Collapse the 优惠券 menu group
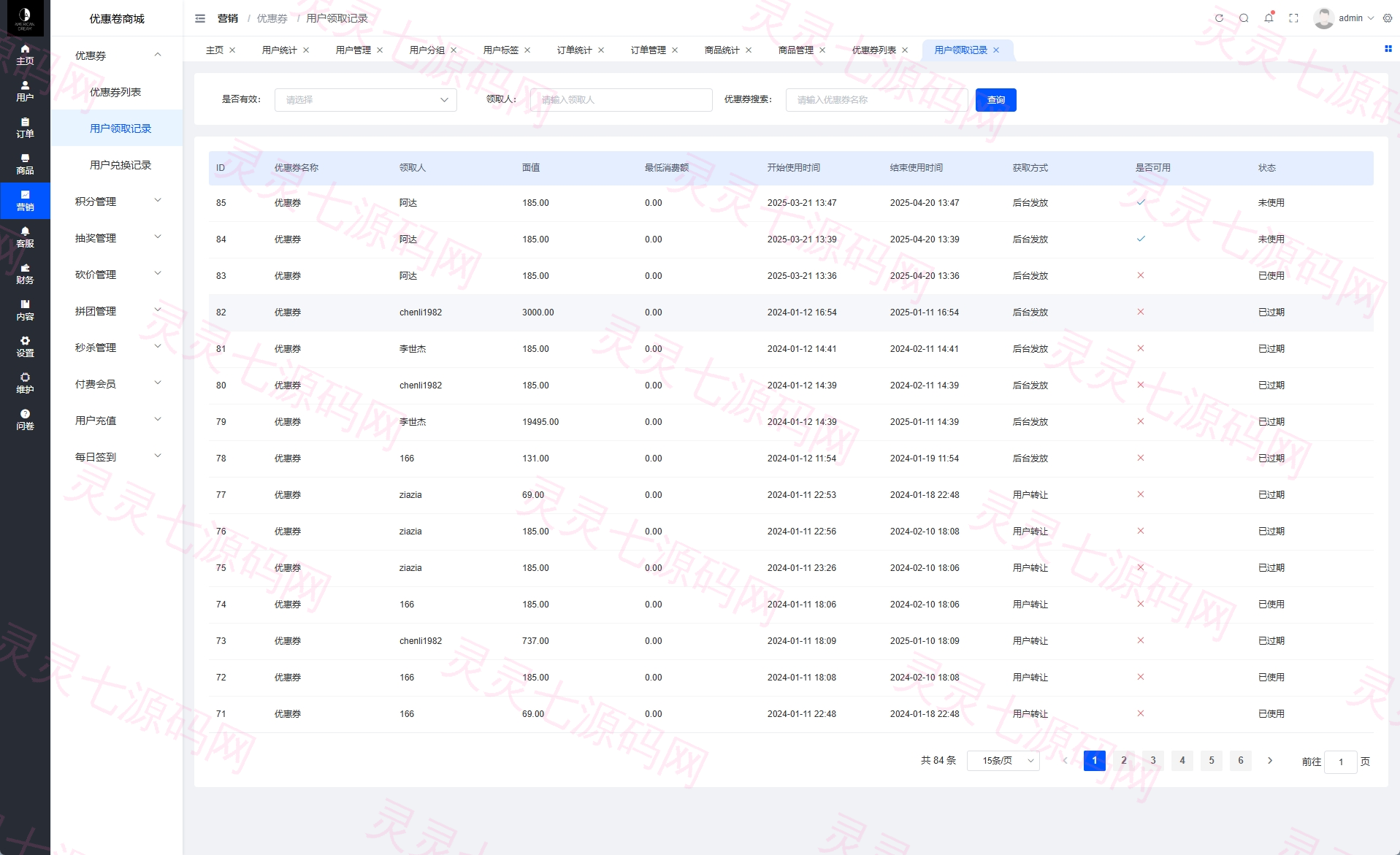1400x855 pixels. pos(117,55)
